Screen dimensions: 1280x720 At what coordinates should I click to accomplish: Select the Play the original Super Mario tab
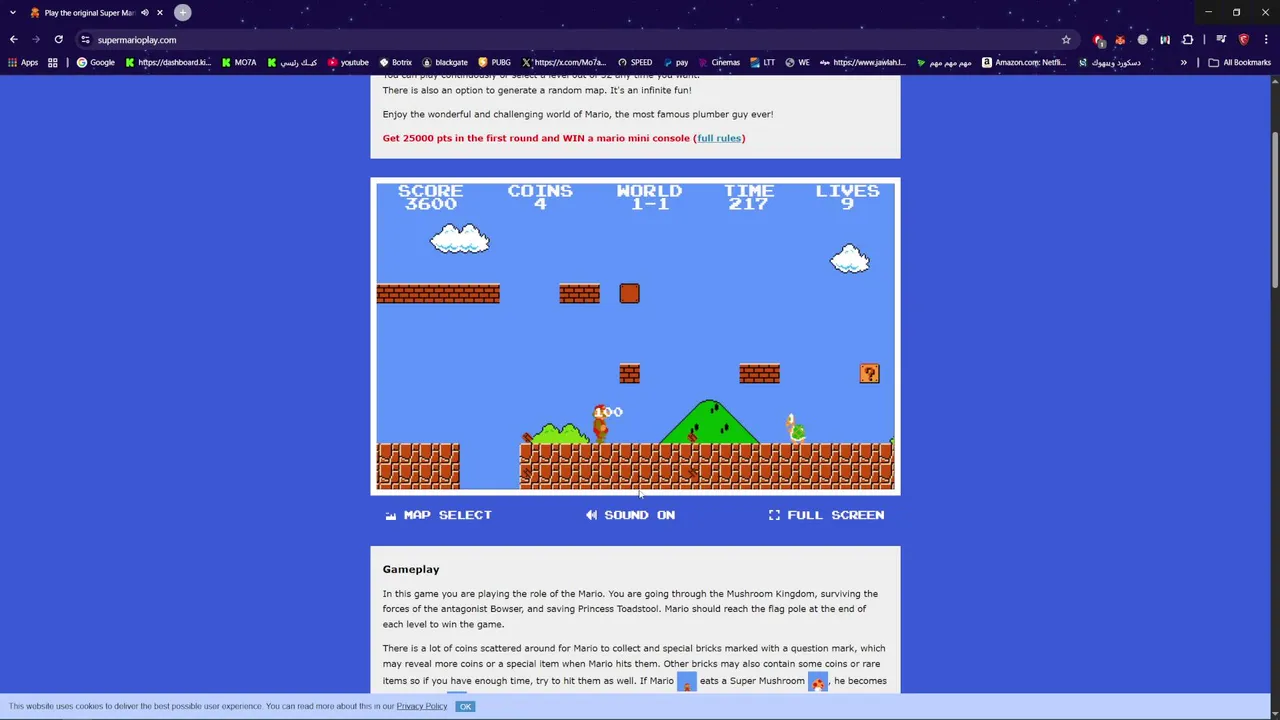click(x=88, y=13)
